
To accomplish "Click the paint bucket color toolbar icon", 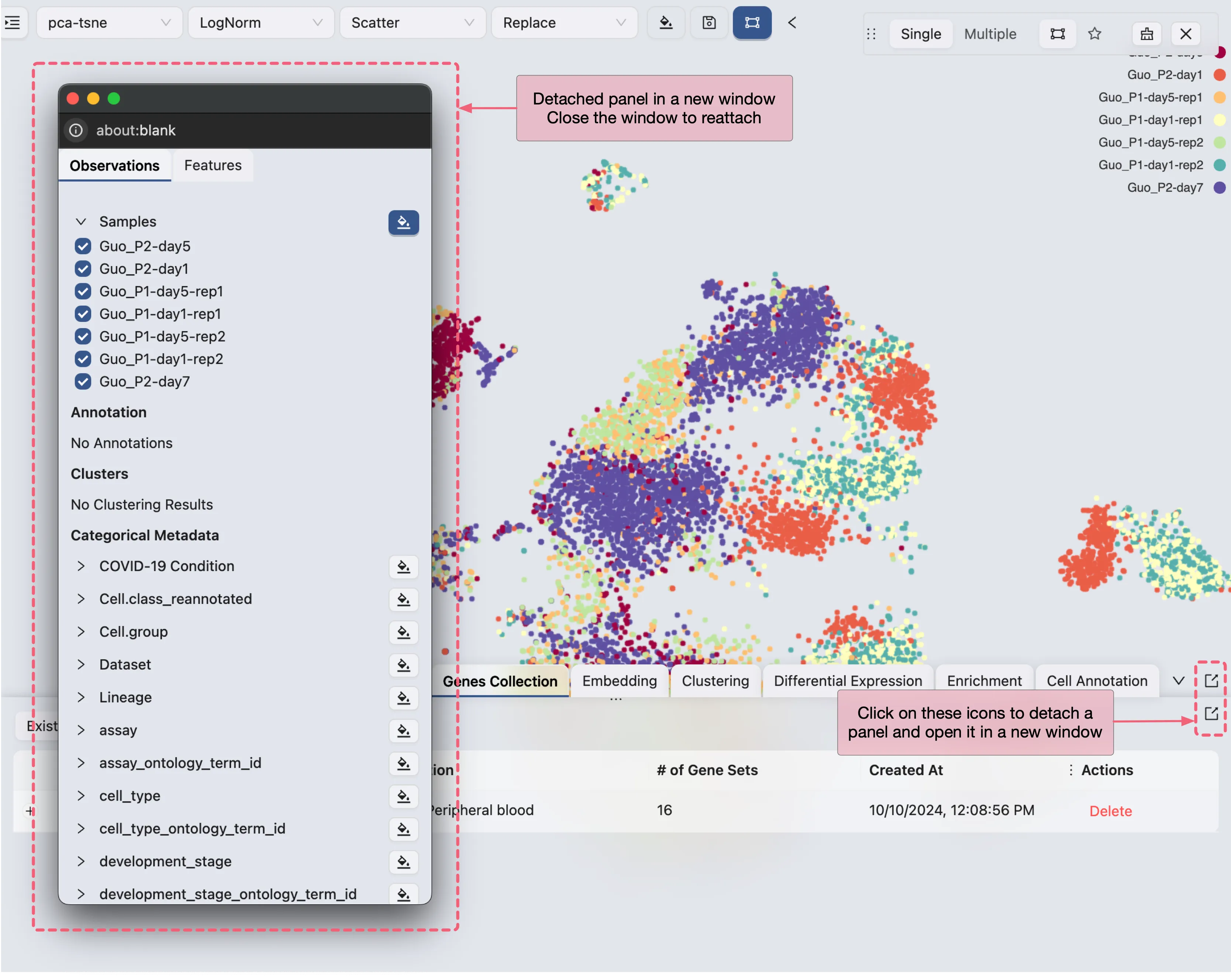I will (x=666, y=23).
